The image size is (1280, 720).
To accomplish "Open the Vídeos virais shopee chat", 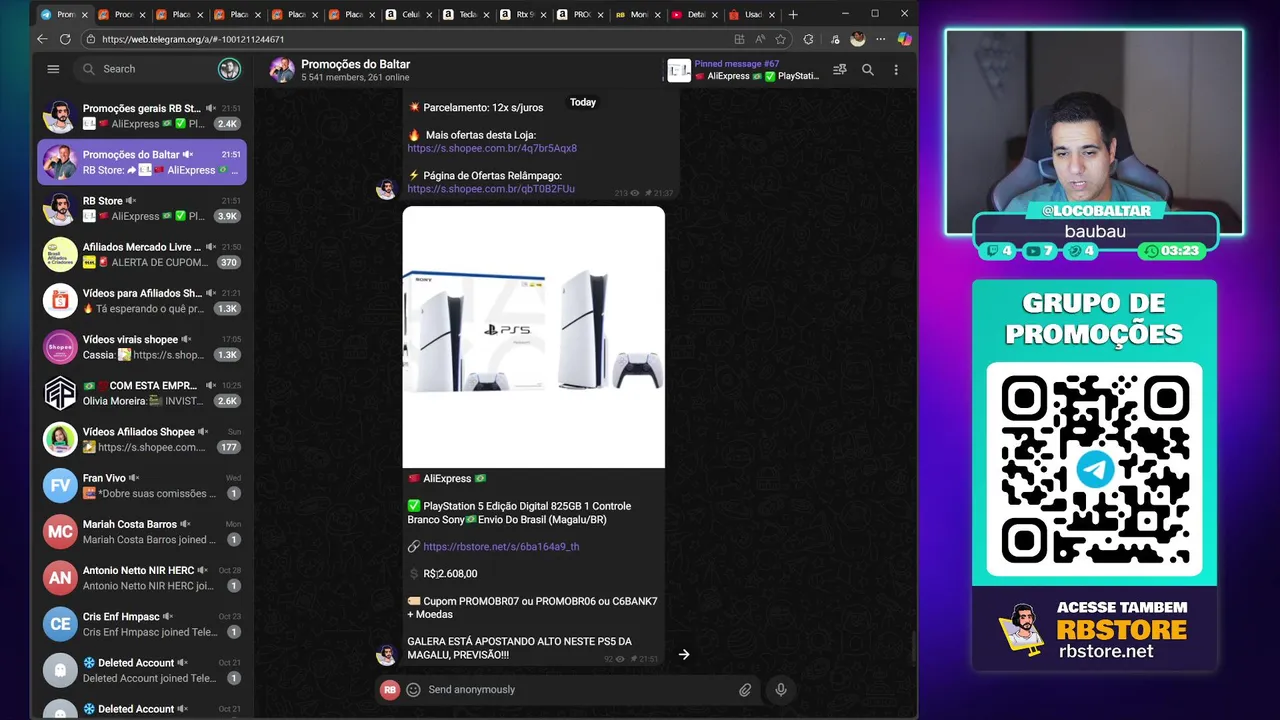I will [142, 347].
